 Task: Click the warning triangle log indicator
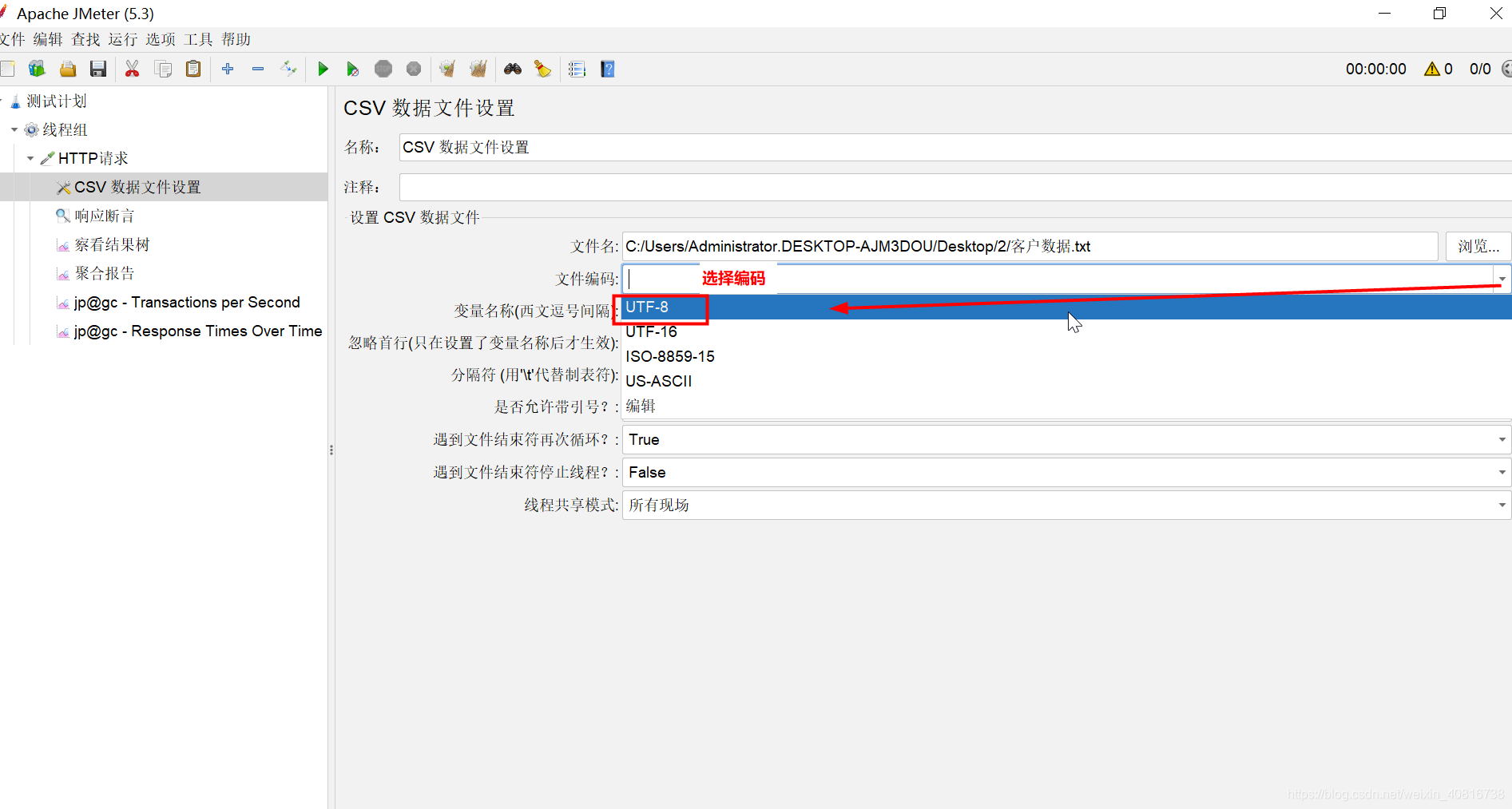click(1431, 69)
